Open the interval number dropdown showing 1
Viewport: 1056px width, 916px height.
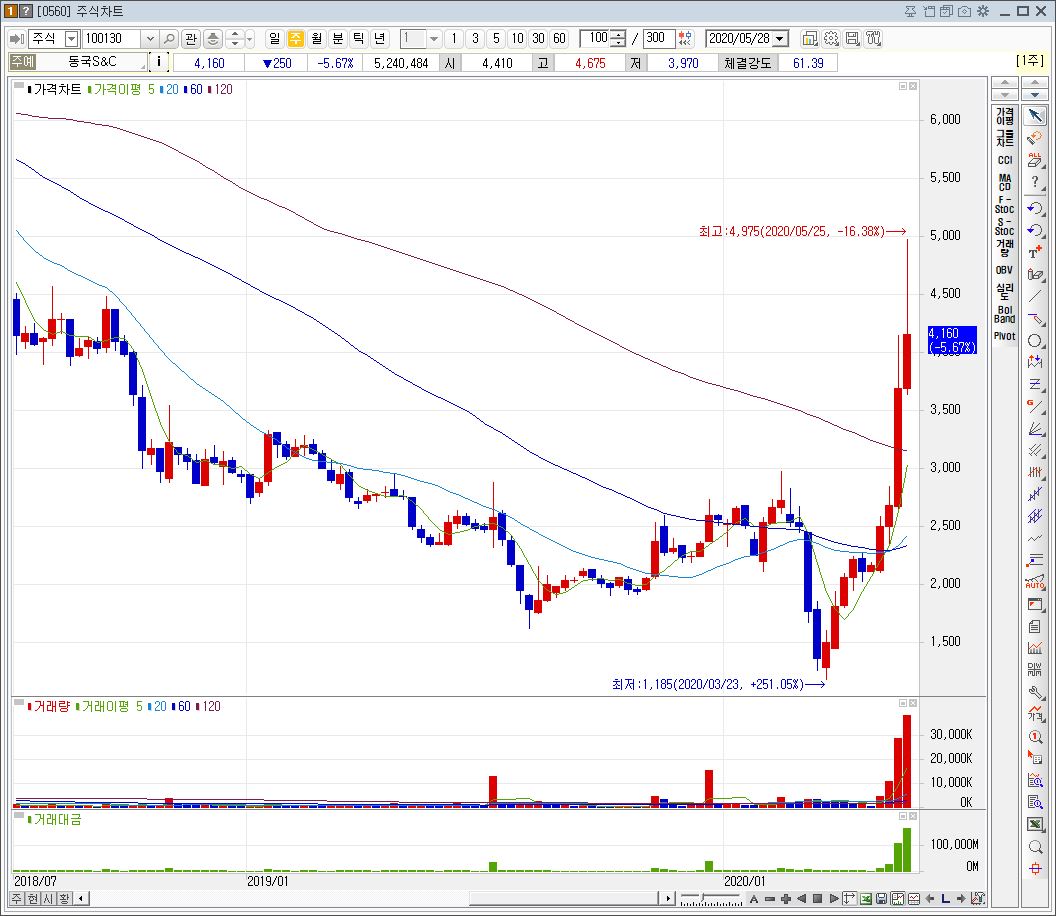(x=434, y=39)
